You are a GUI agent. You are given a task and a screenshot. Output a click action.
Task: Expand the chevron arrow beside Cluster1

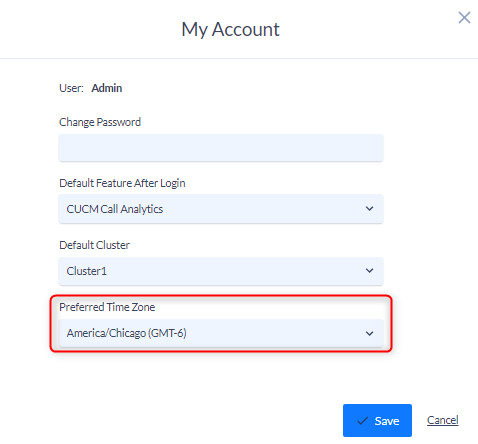(369, 270)
